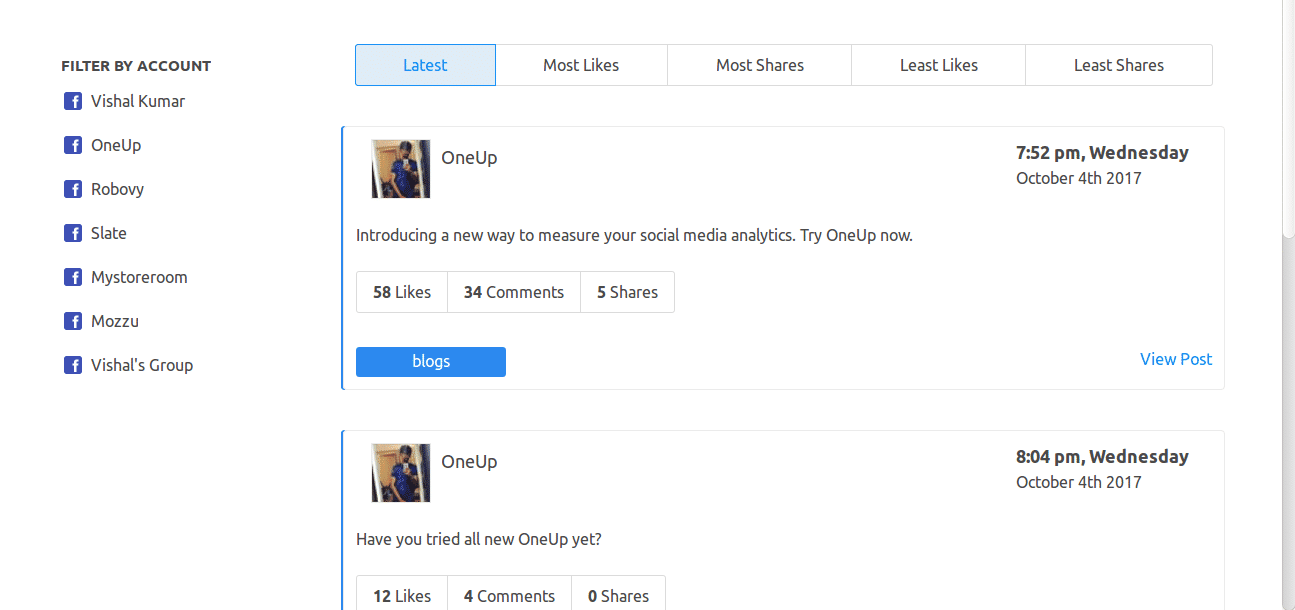The height and width of the screenshot is (610, 1295).
Task: Filter posts by the Vishal Kumar account
Action: click(x=137, y=101)
